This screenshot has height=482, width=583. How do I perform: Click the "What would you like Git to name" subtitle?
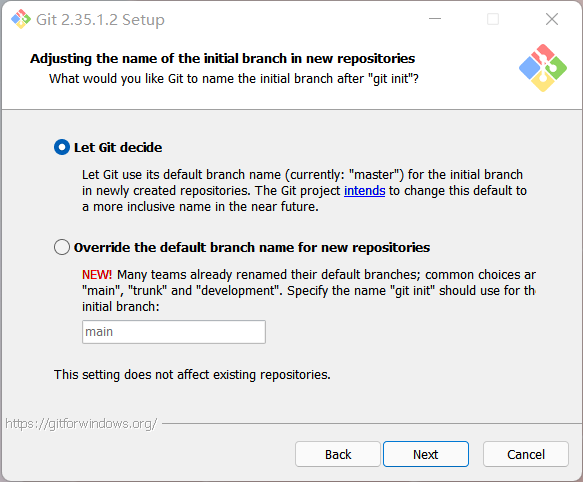point(233,79)
